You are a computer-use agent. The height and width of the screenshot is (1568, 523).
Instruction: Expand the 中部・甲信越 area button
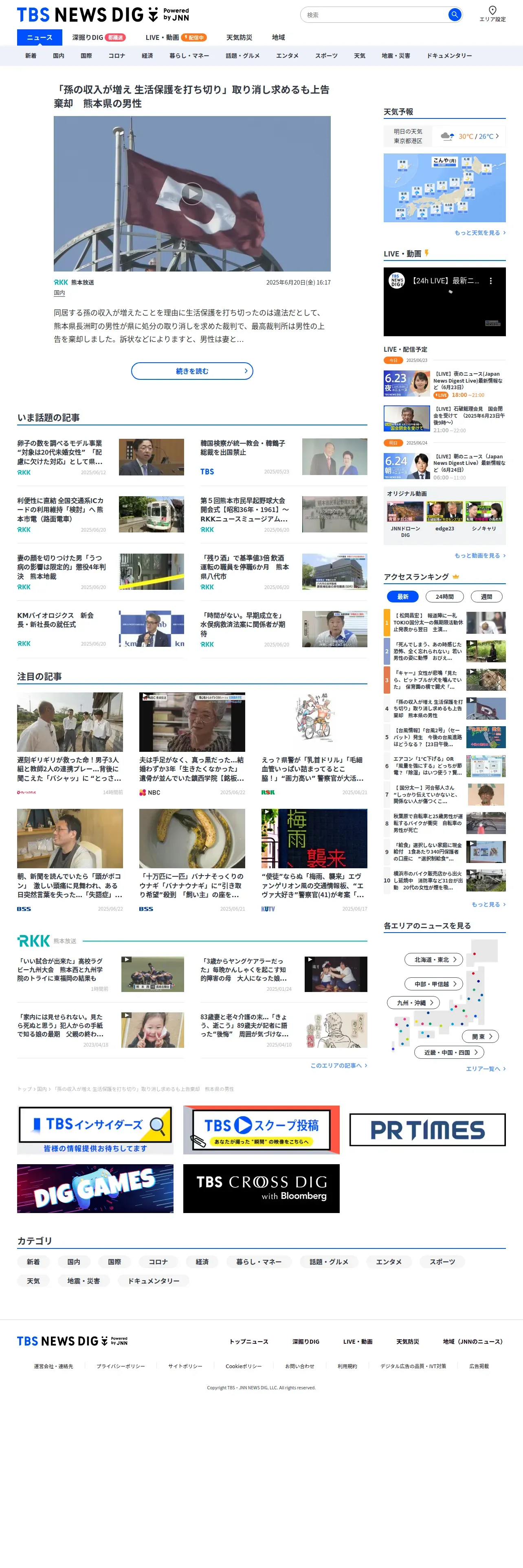(x=434, y=983)
